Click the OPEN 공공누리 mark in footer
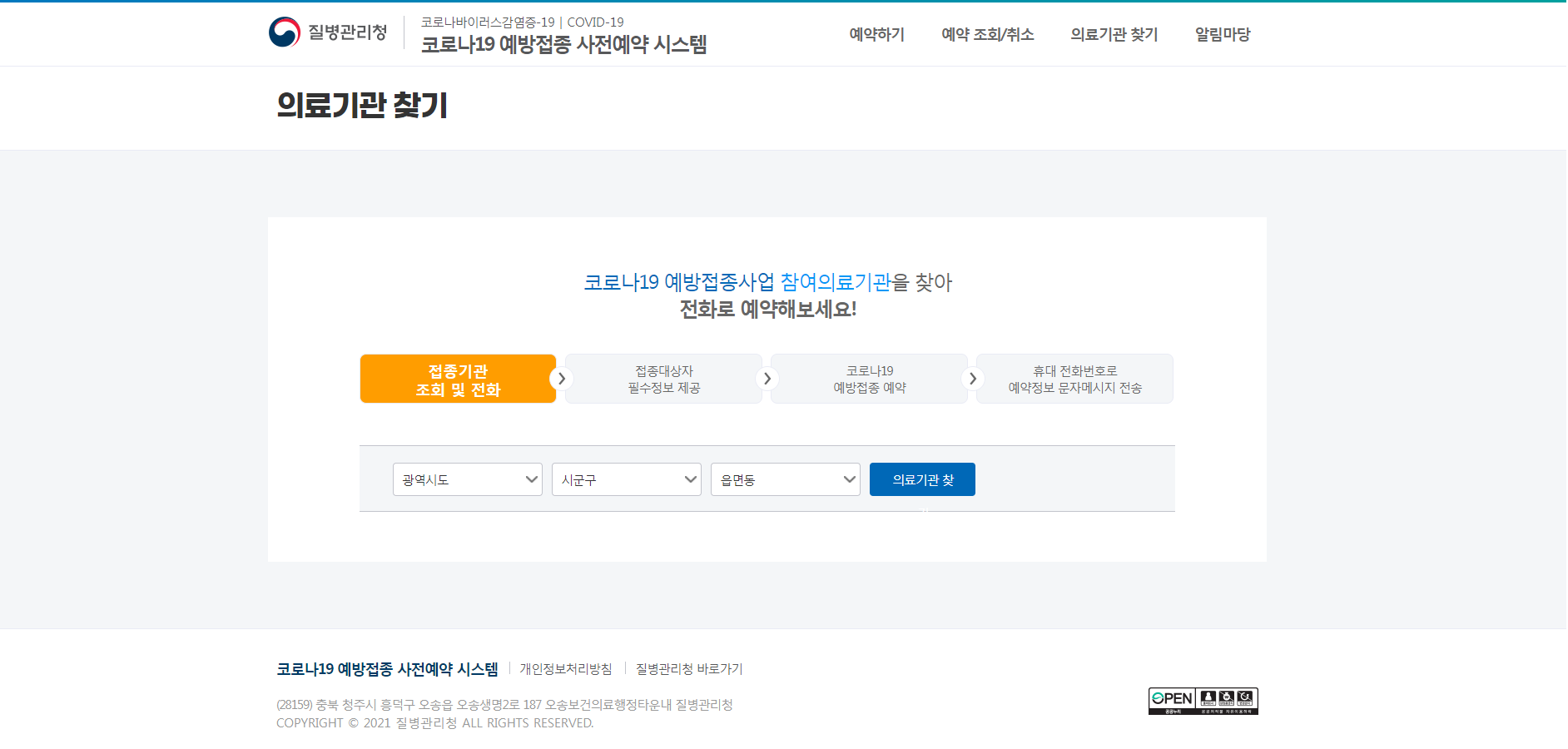This screenshot has height=749, width=1568. point(1170,697)
